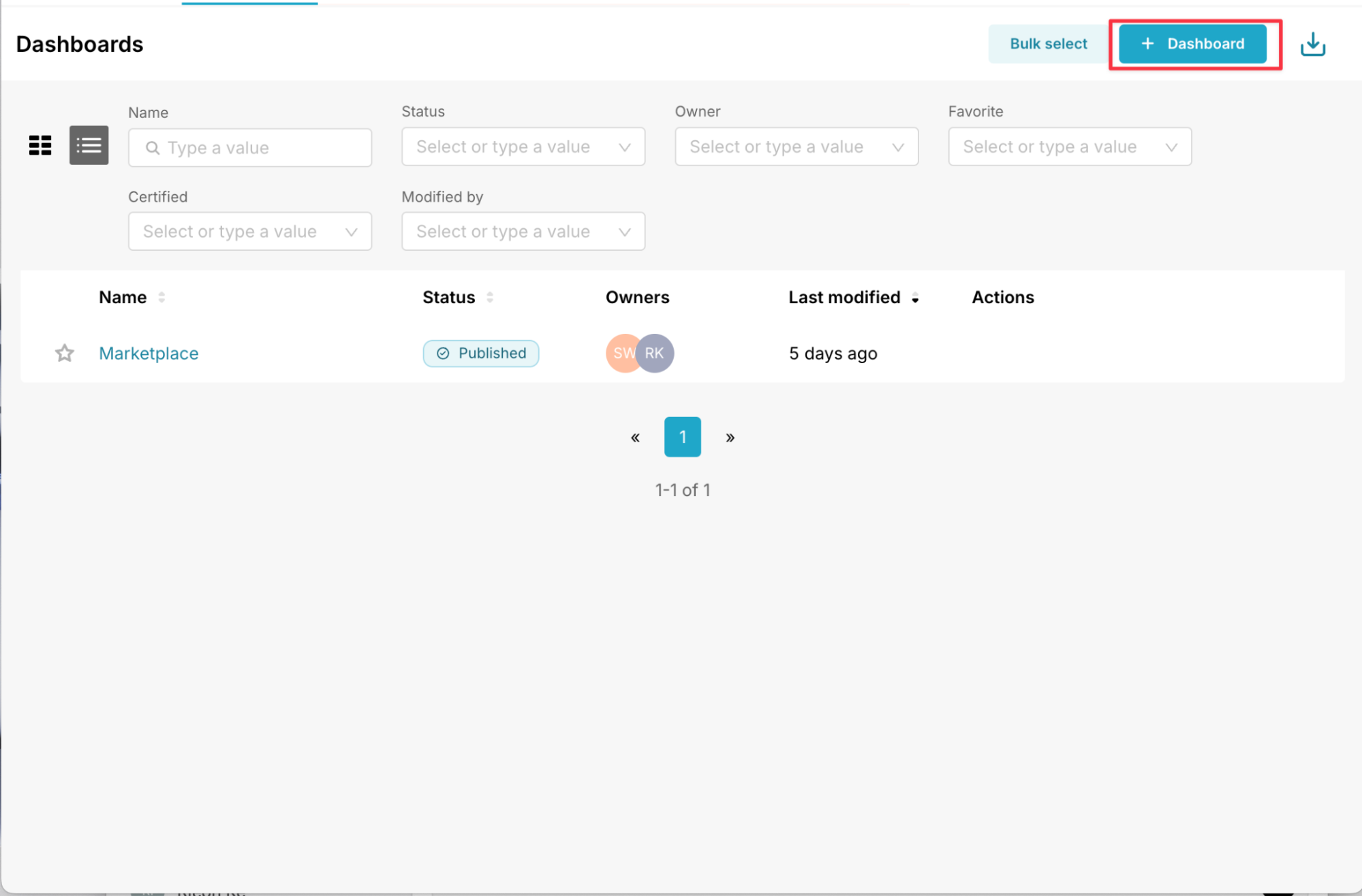Click the search magnifier in Name filter
Image resolution: width=1362 pixels, height=896 pixels.
[153, 147]
